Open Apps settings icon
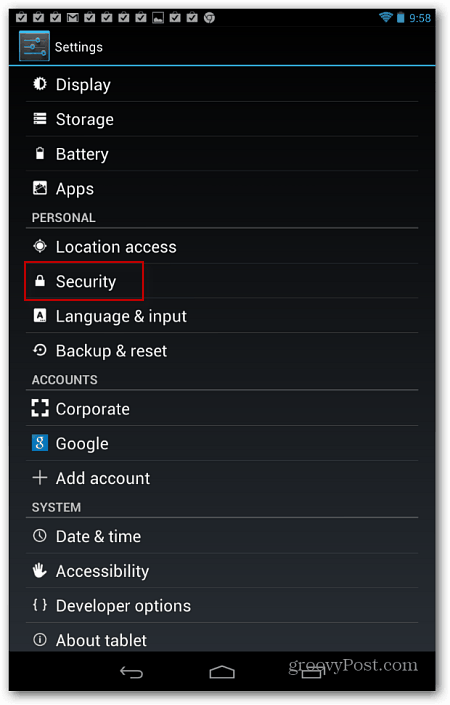Screen dimensions: 450x705 coord(40,188)
